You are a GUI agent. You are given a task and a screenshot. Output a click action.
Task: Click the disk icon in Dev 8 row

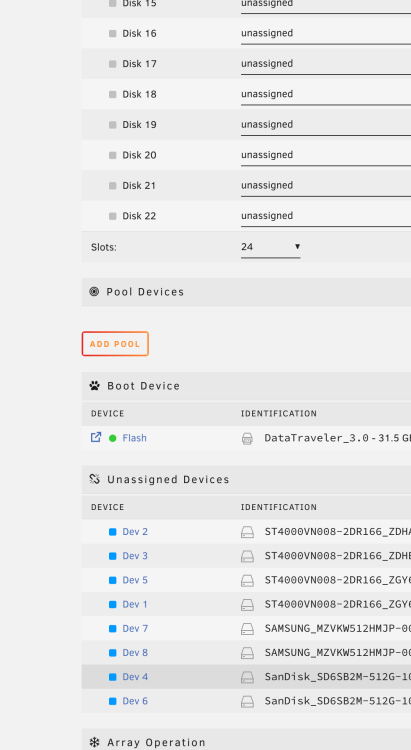247,653
